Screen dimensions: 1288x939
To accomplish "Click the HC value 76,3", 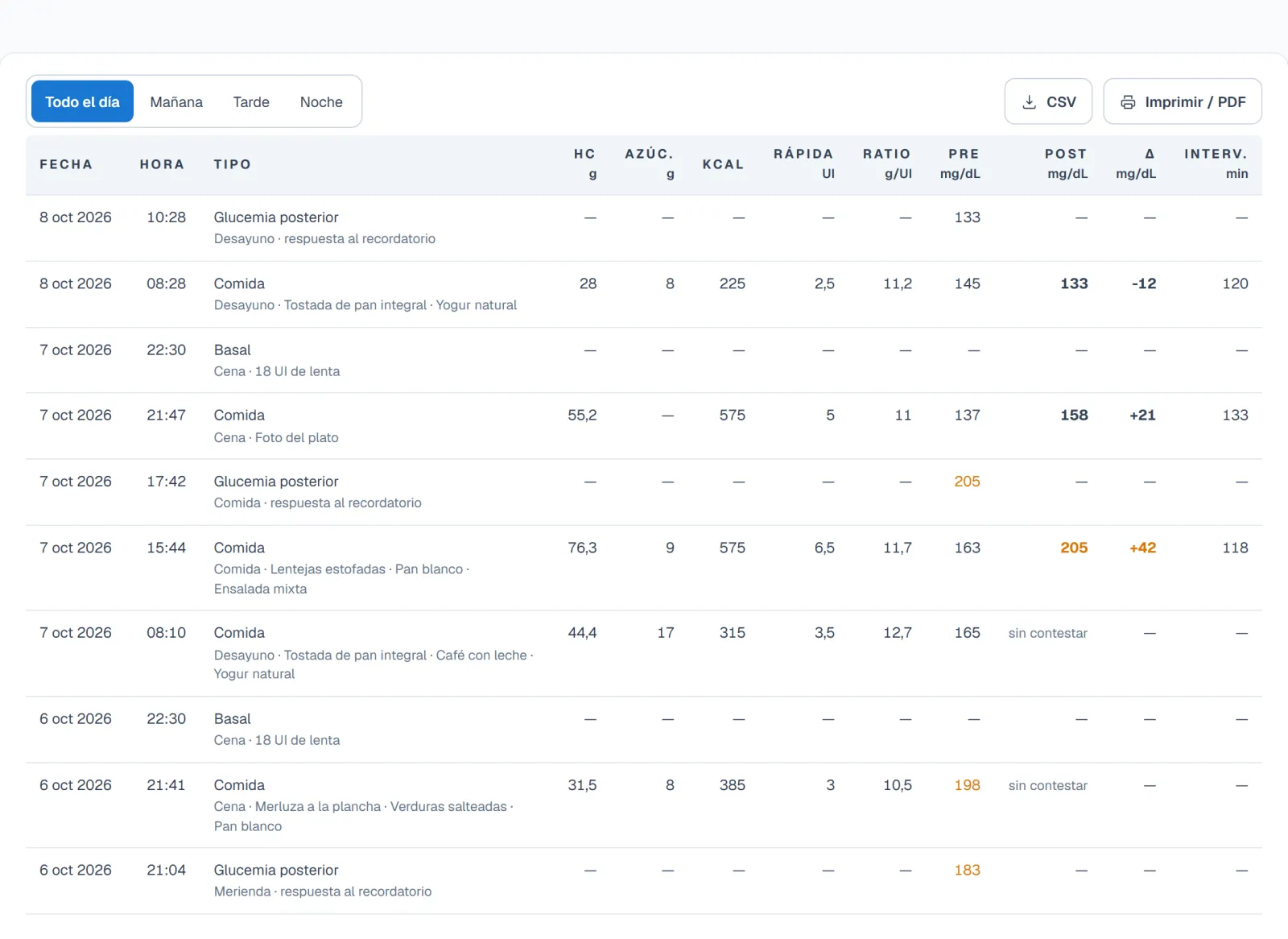I will click(582, 548).
